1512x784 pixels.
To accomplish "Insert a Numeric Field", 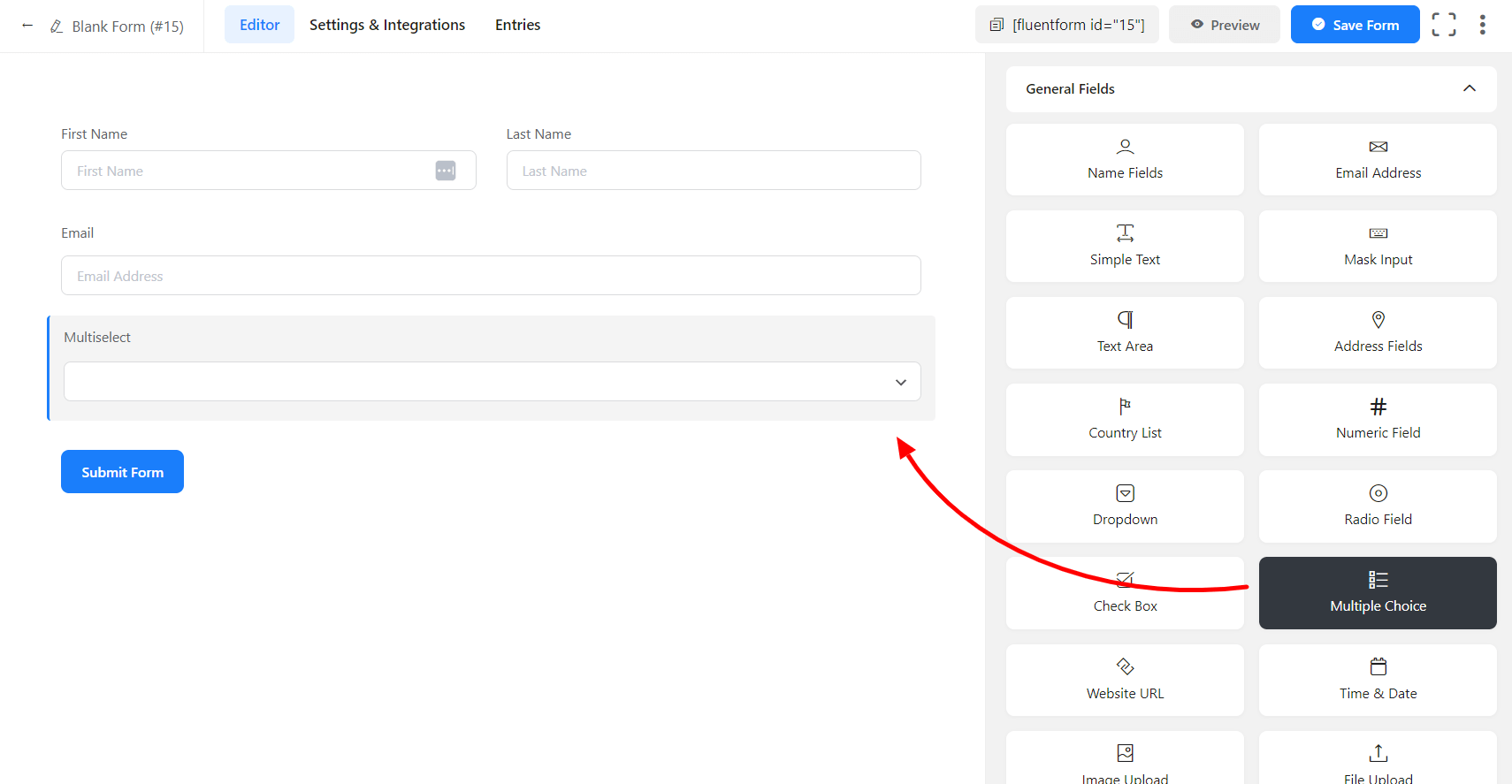I will (1378, 420).
